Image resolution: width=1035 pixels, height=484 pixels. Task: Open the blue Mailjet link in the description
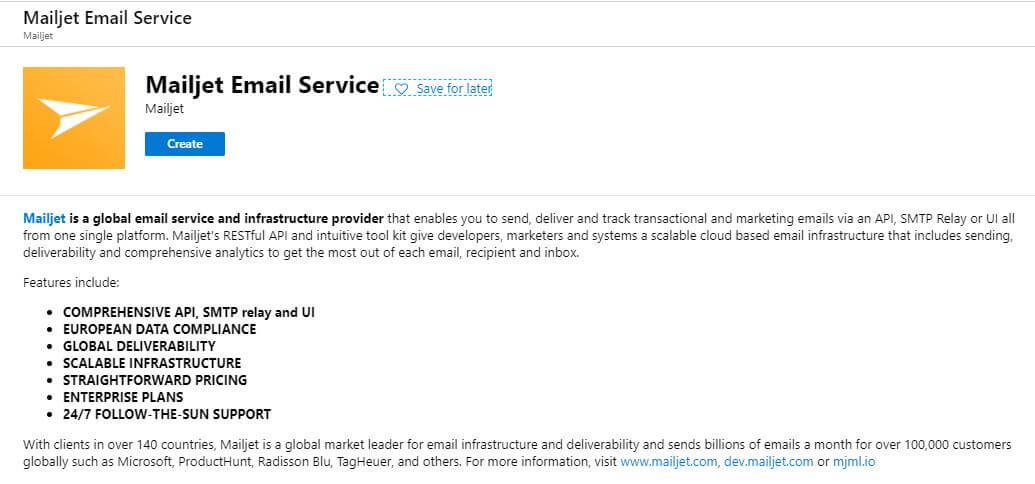(44, 218)
